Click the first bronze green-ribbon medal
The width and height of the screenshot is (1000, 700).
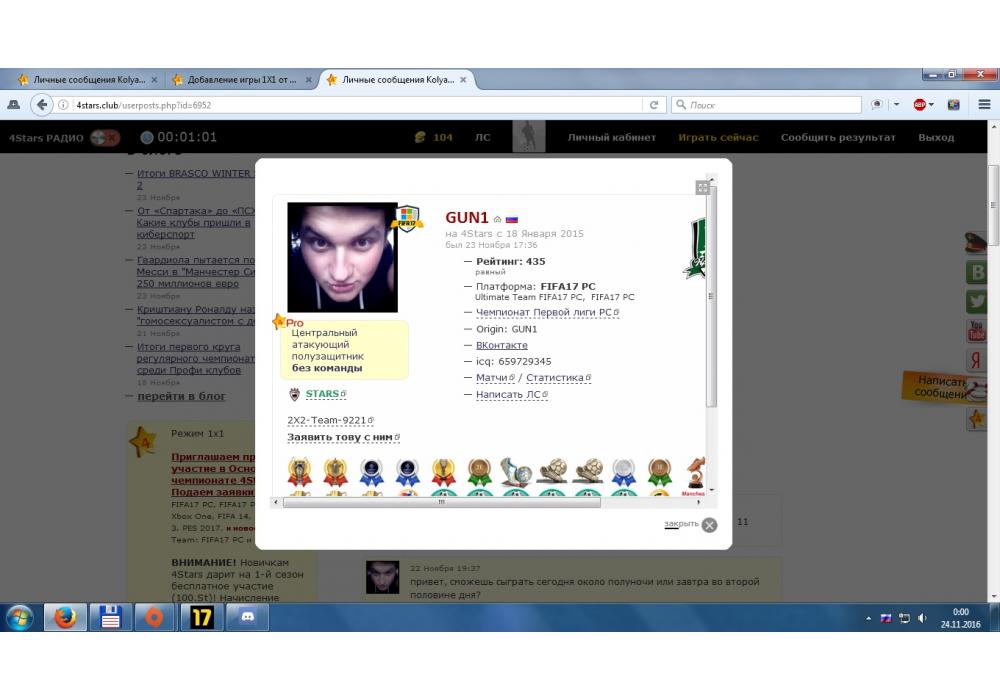(x=479, y=472)
